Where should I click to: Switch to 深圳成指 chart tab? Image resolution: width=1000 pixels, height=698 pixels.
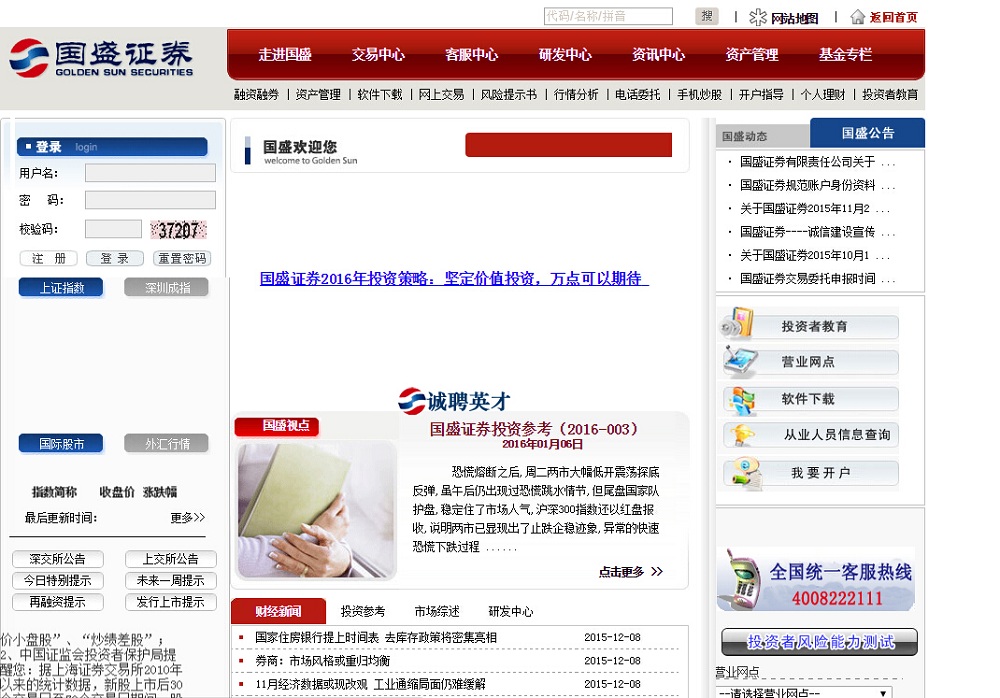[166, 288]
